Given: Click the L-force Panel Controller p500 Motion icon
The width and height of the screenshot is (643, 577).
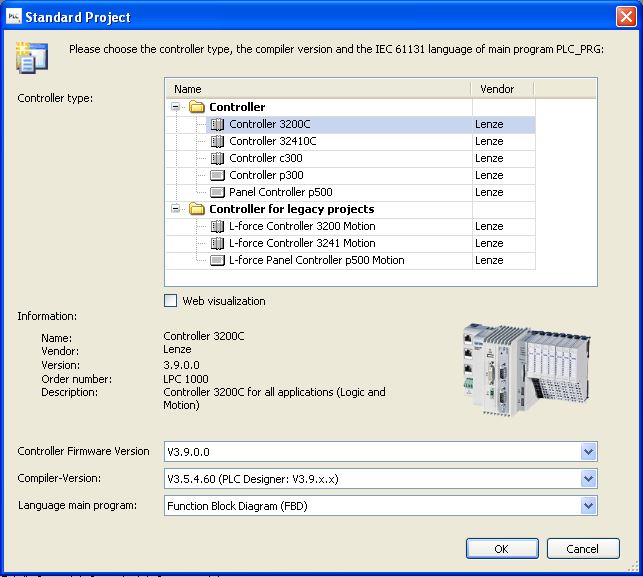Looking at the screenshot, I should pyautogui.click(x=217, y=260).
